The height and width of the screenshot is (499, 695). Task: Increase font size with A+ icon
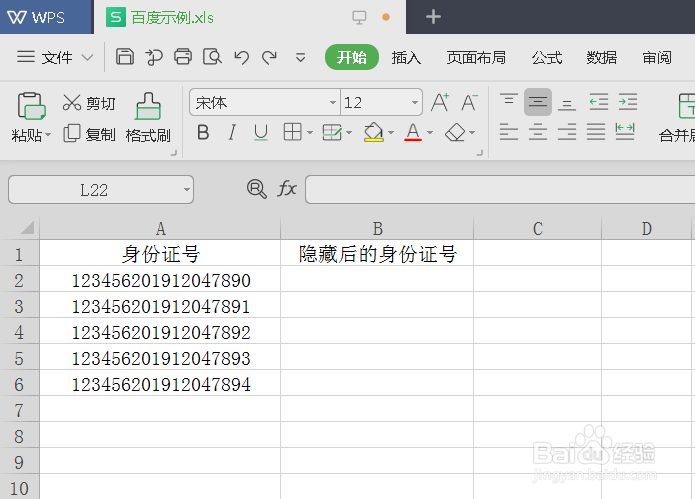coord(440,102)
